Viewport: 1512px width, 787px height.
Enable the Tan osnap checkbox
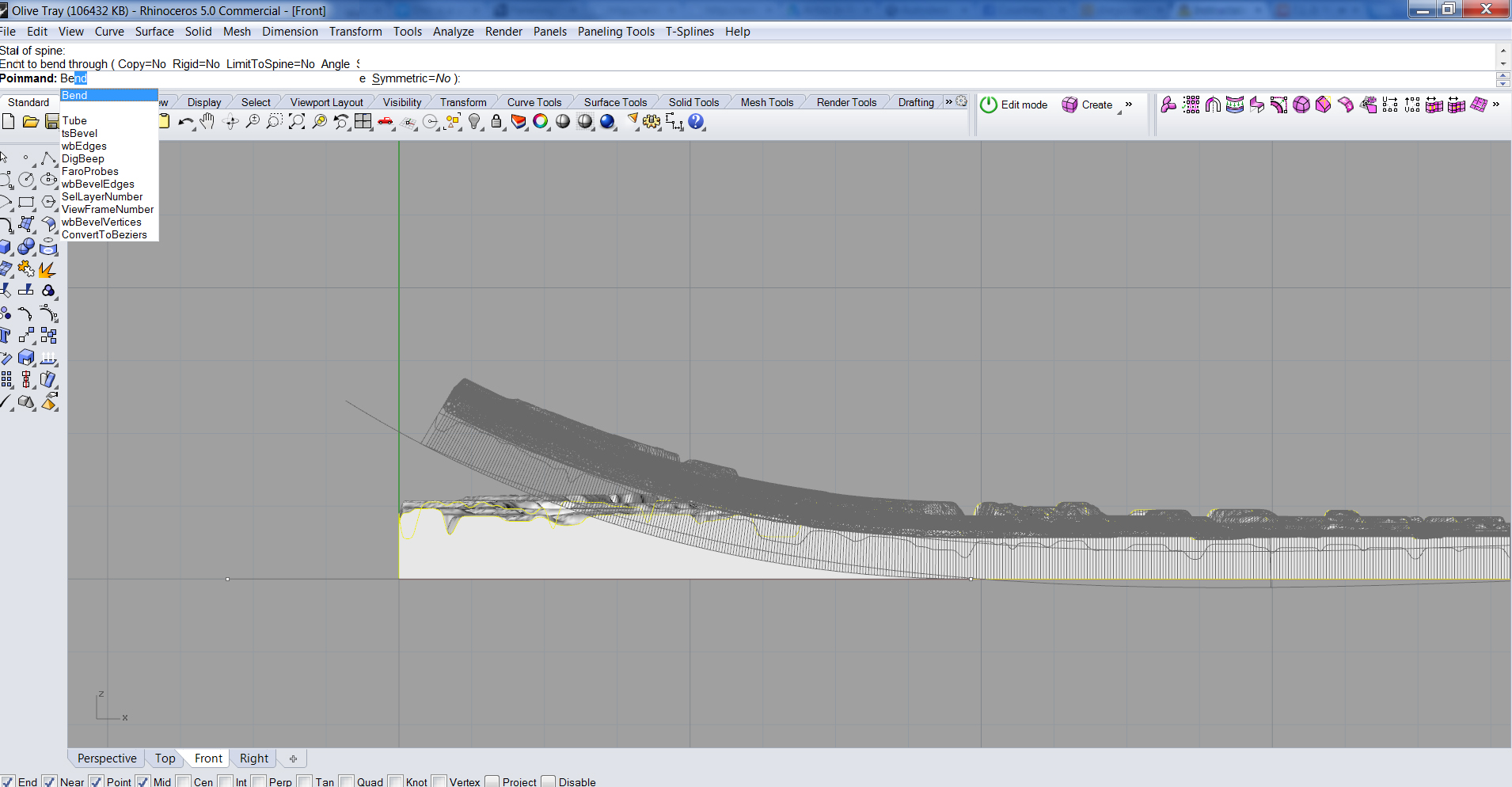tap(305, 781)
